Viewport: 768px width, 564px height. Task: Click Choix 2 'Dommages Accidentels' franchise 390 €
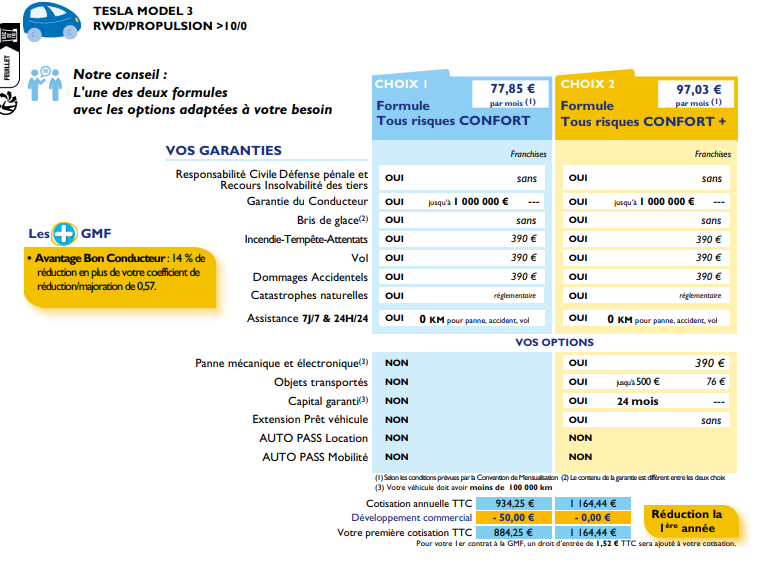point(708,277)
